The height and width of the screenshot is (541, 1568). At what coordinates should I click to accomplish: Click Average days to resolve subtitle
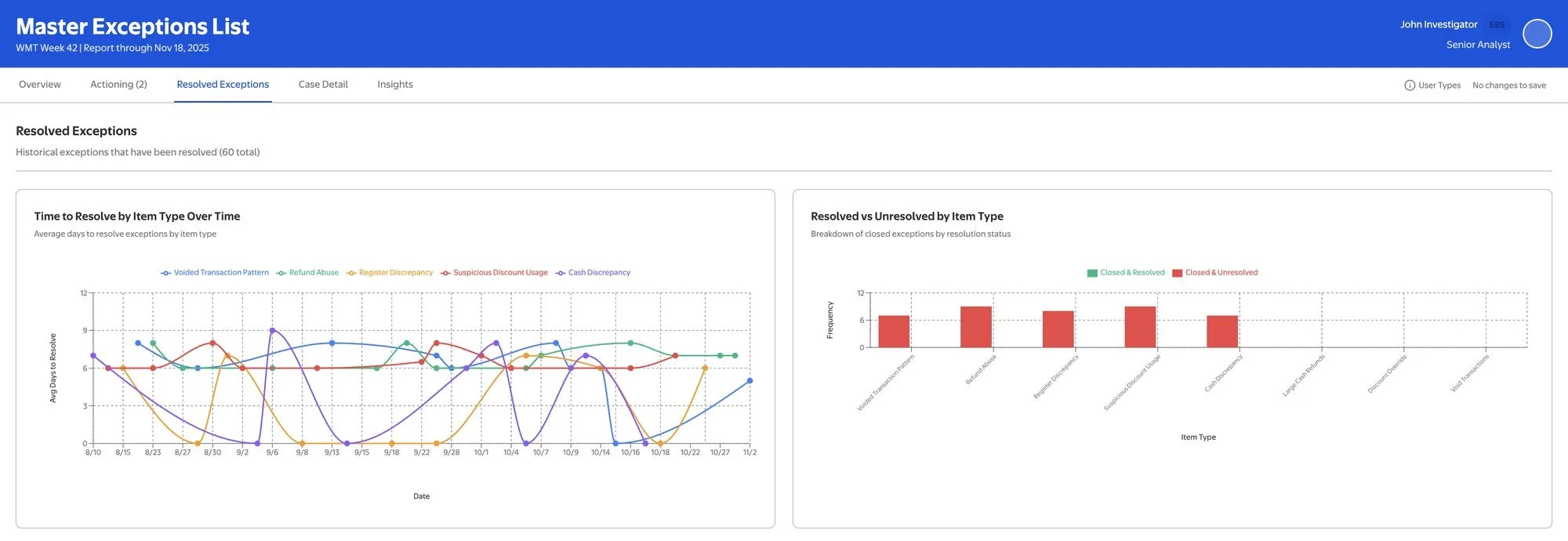coord(125,234)
